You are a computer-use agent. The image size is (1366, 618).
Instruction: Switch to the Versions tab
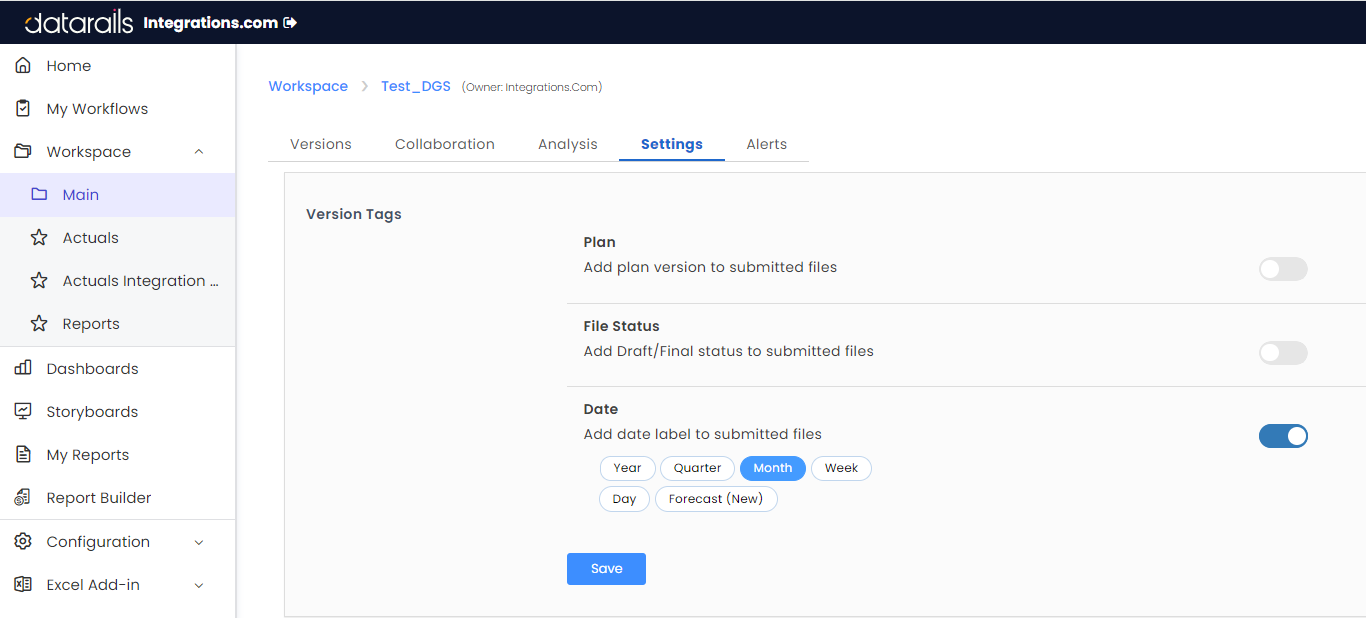click(320, 144)
